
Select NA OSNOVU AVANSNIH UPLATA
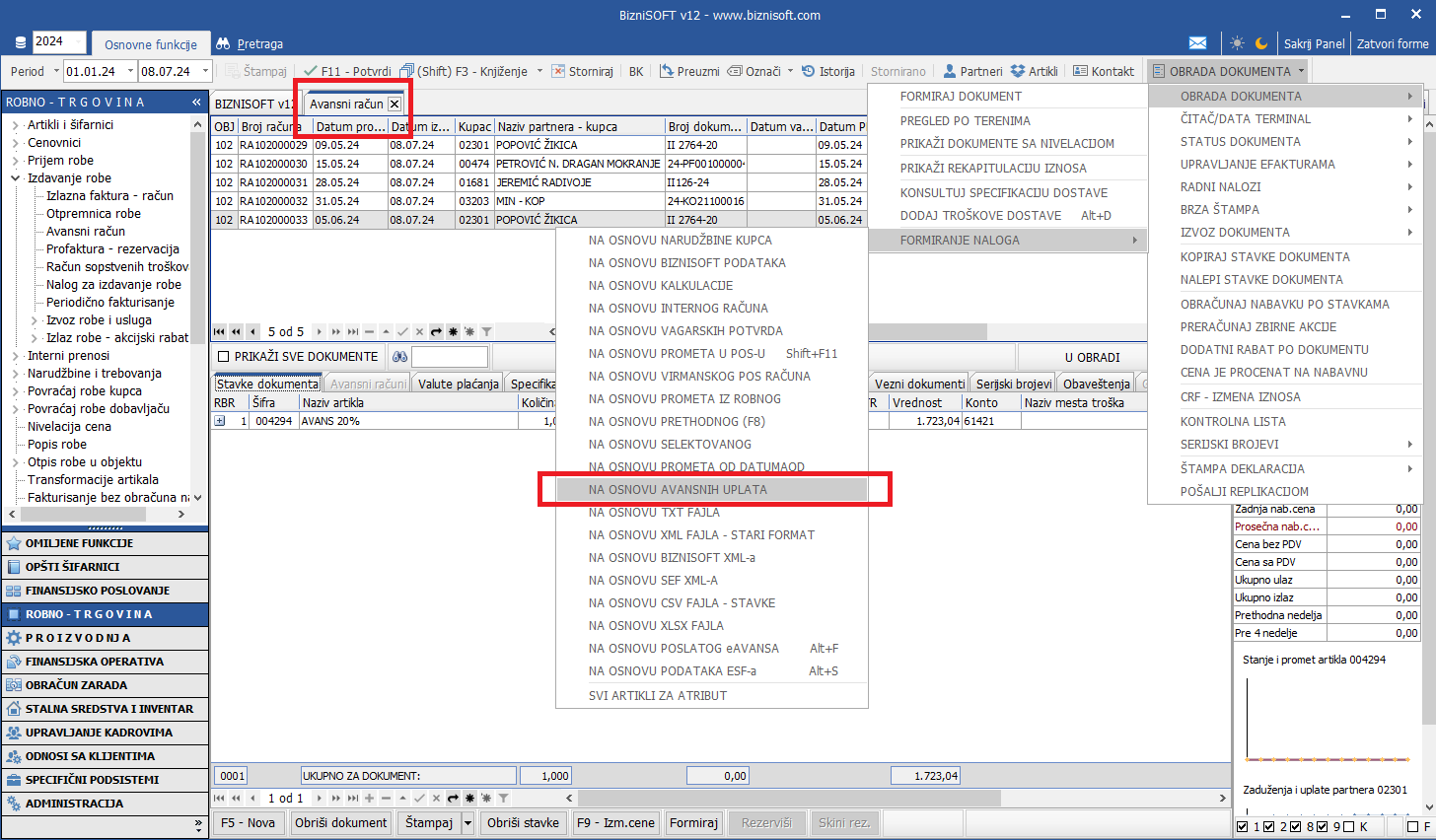pos(678,490)
